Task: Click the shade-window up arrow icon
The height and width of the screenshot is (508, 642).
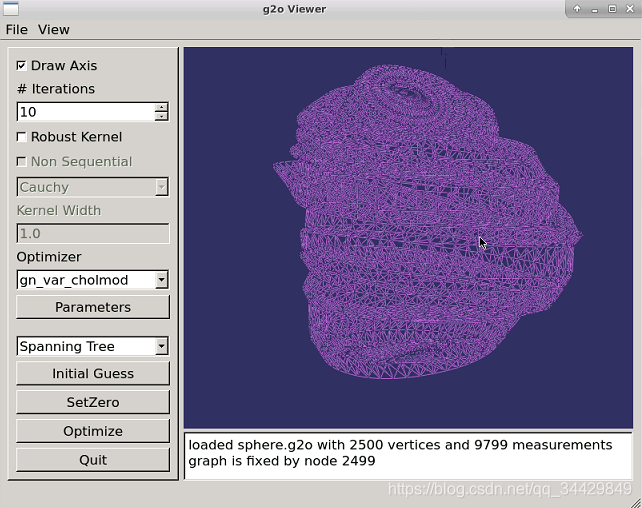Action: click(577, 9)
